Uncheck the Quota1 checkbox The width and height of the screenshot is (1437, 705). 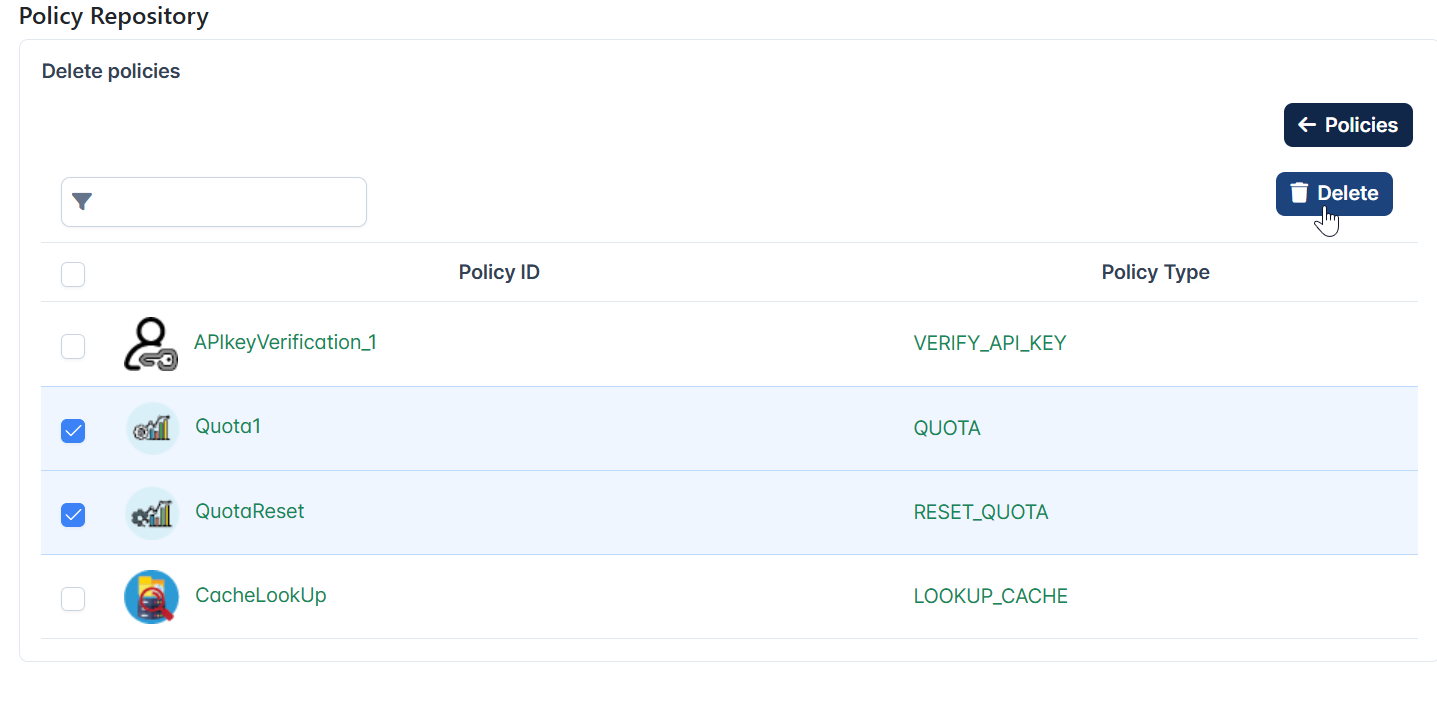coord(73,430)
